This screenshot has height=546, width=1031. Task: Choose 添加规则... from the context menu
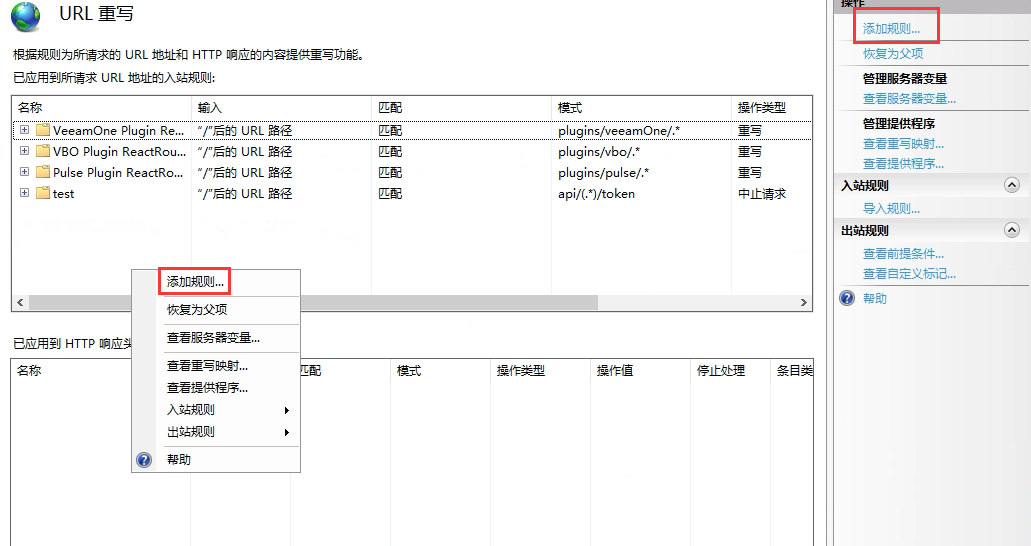coord(195,282)
